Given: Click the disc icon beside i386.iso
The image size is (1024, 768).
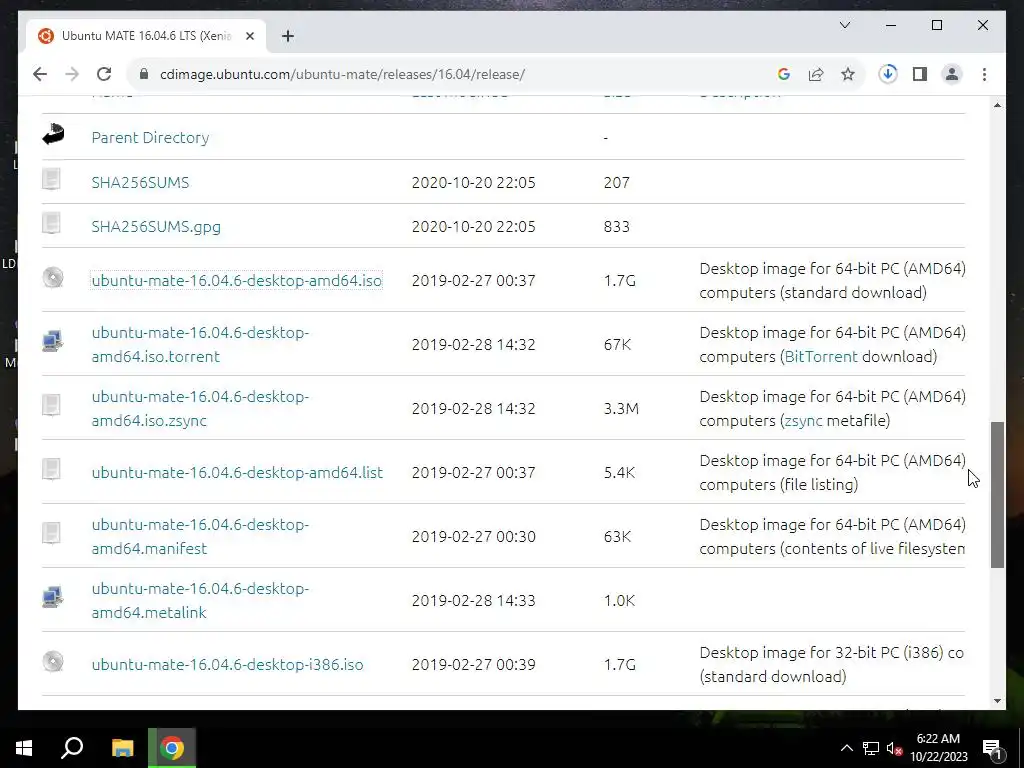Looking at the screenshot, I should (53, 662).
